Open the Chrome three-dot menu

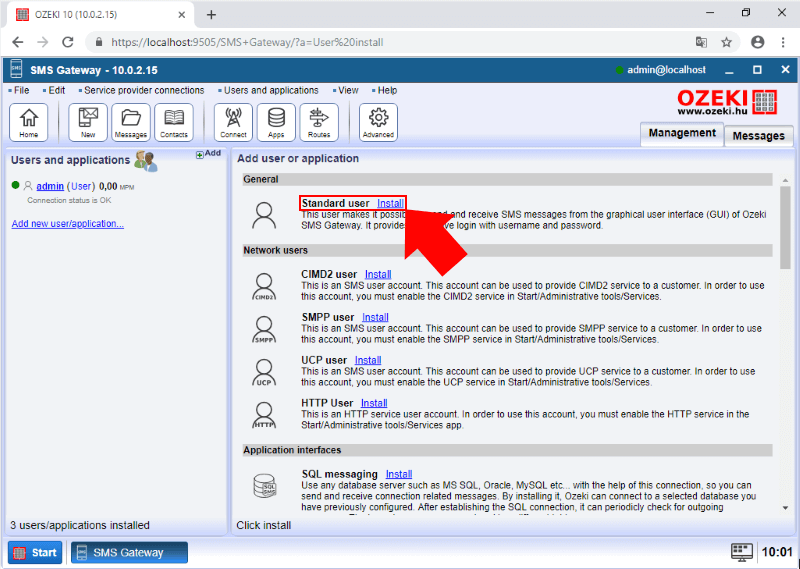coord(783,42)
